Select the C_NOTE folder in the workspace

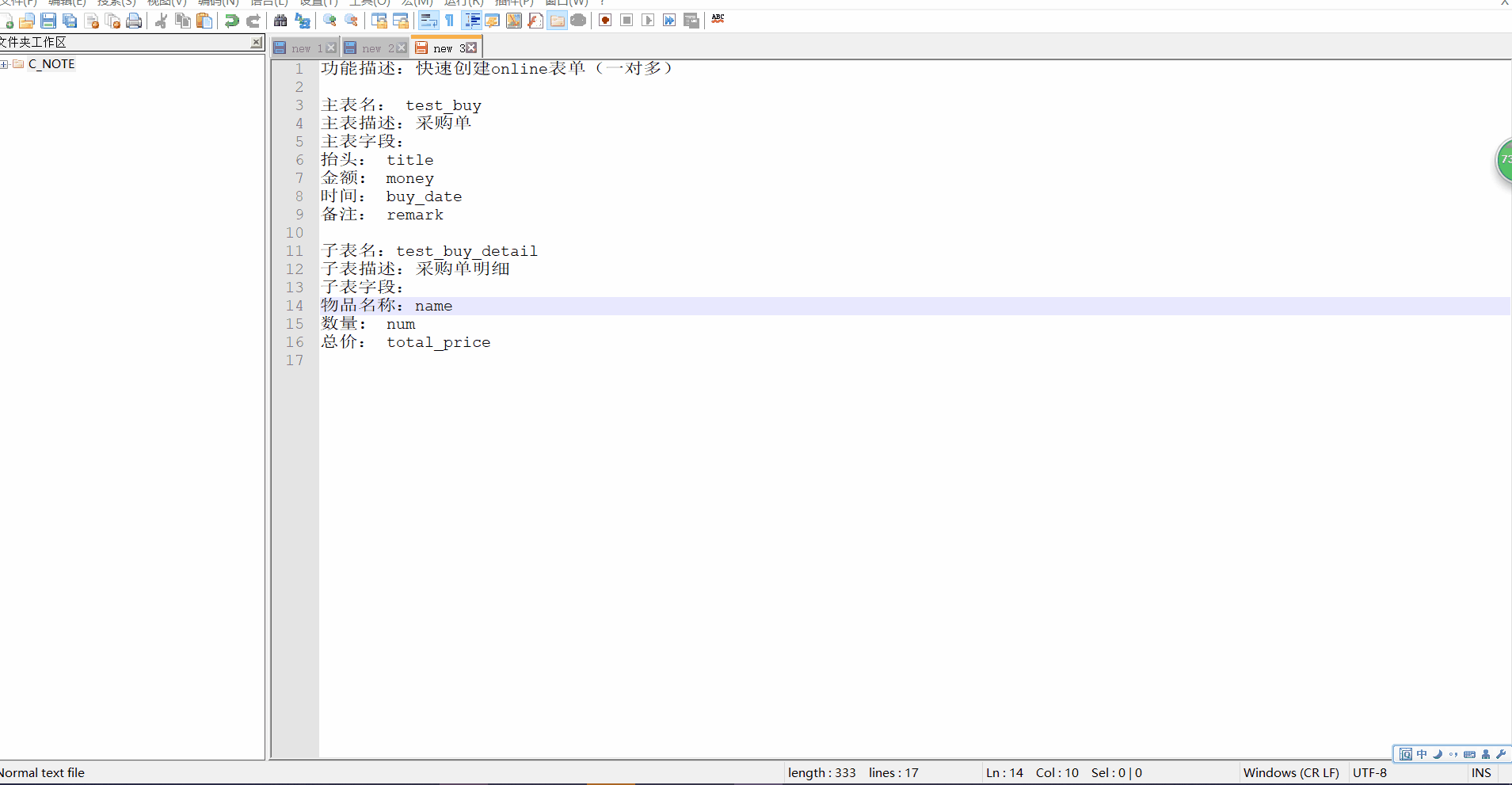click(51, 64)
